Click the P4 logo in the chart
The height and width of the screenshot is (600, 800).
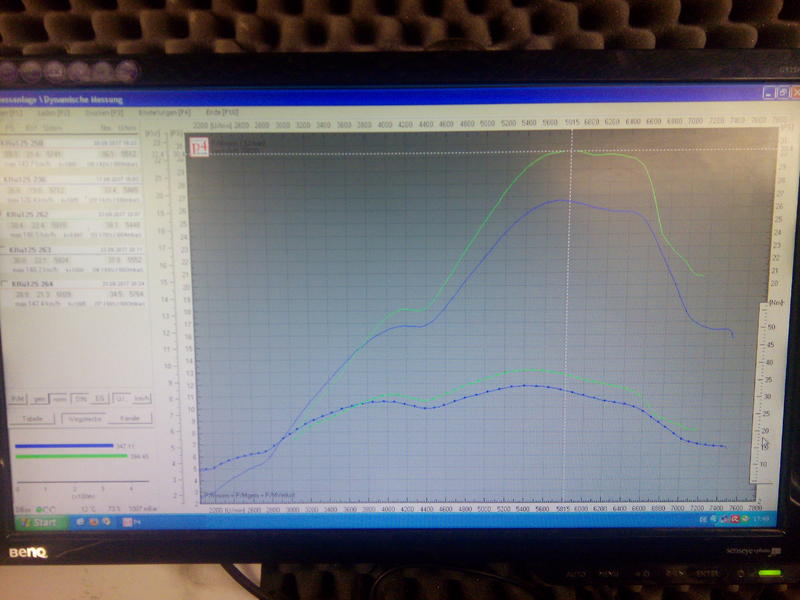[x=199, y=147]
